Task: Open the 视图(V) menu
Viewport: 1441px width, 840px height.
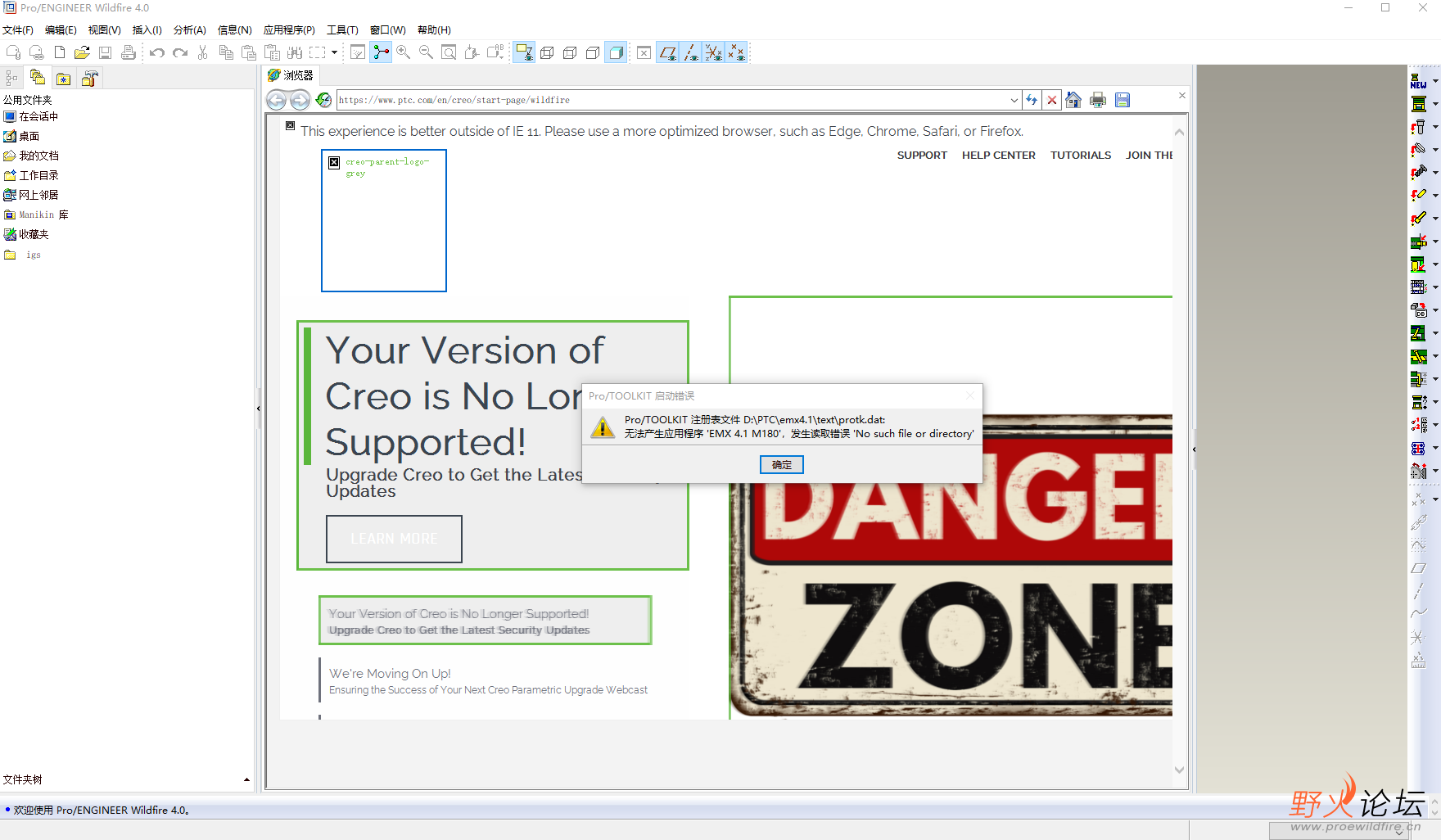Action: (x=104, y=29)
